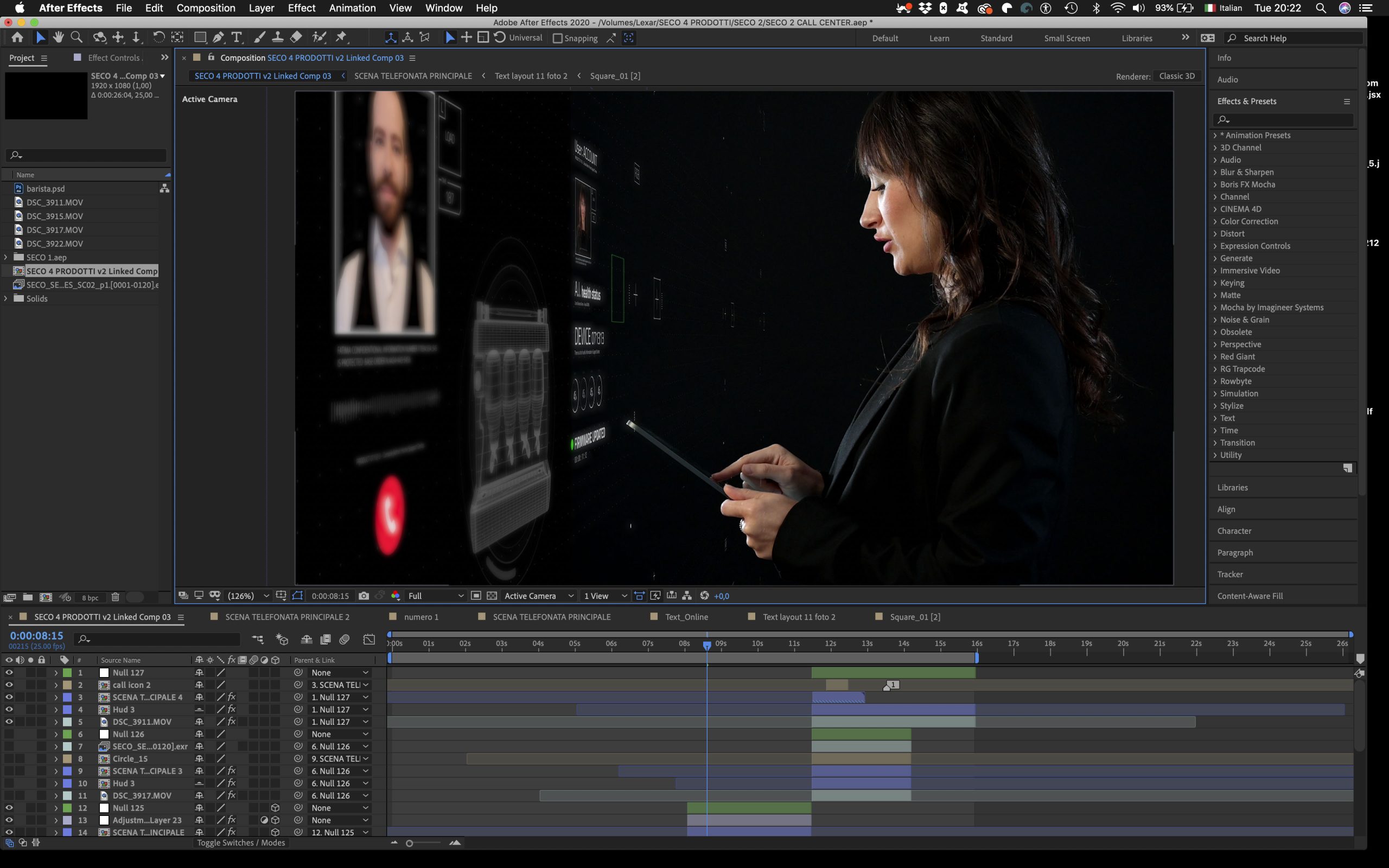Viewport: 1389px width, 868px height.
Task: Pick the Horizontal Type tool
Action: pyautogui.click(x=237, y=38)
